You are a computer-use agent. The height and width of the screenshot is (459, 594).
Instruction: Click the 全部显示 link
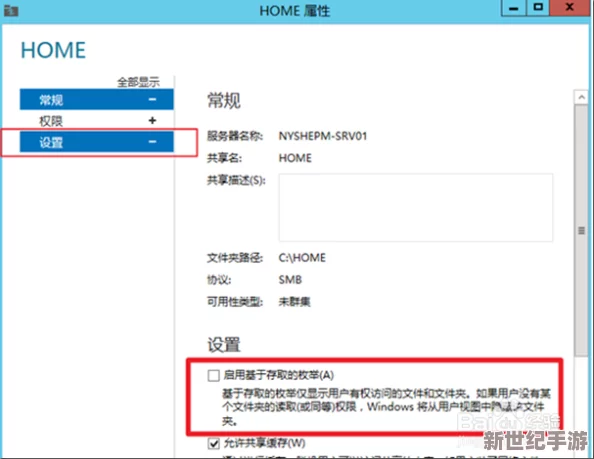click(138, 82)
